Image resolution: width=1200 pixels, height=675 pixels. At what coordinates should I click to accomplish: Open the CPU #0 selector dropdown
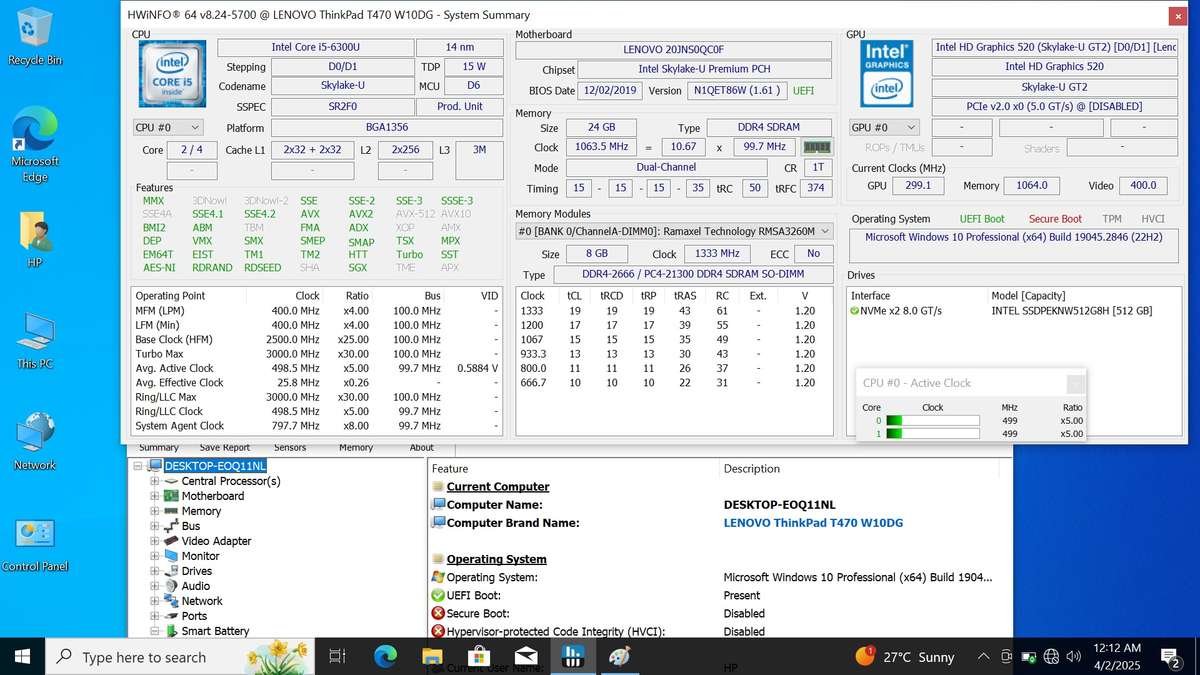pyautogui.click(x=168, y=128)
